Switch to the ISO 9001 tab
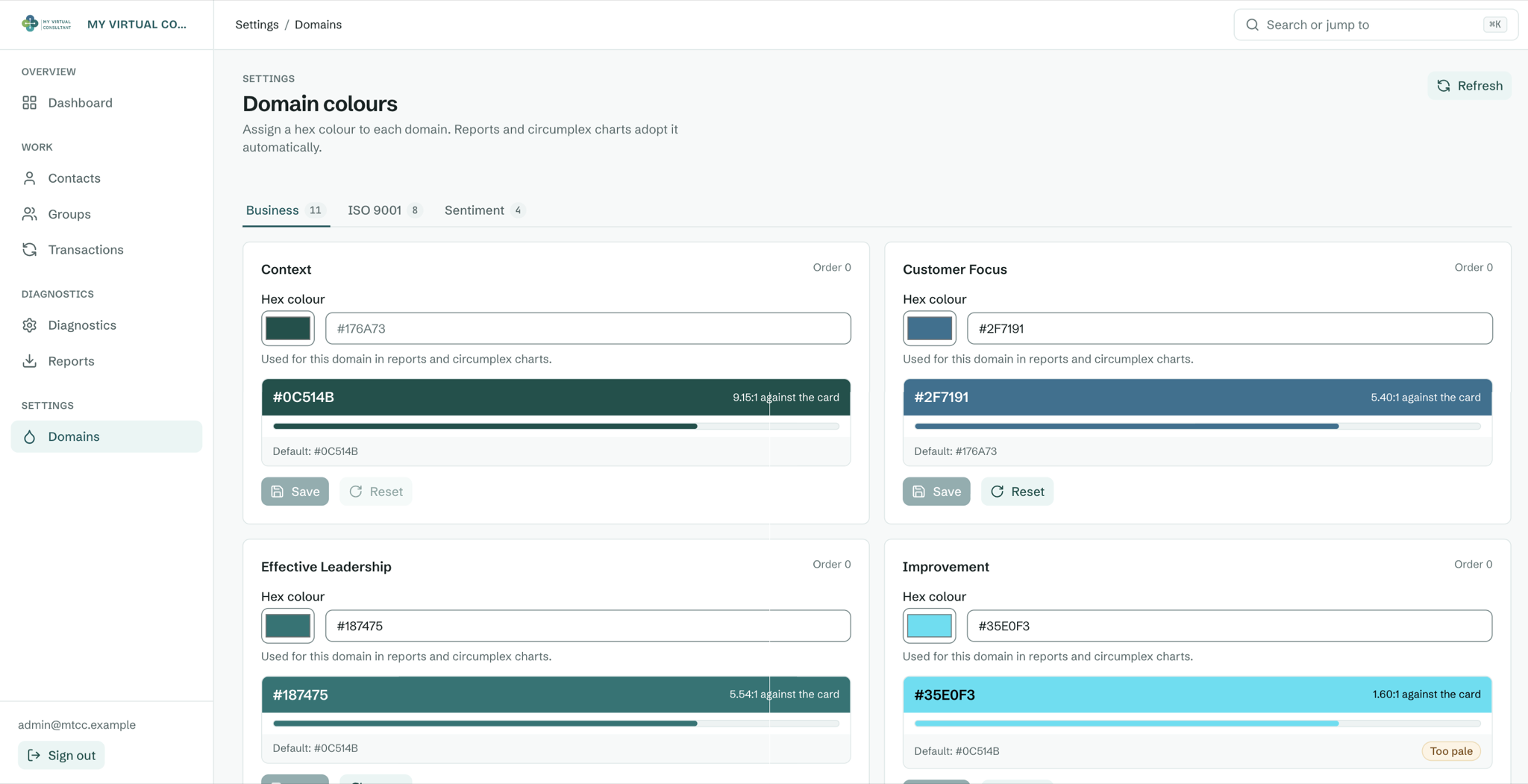 coord(384,210)
